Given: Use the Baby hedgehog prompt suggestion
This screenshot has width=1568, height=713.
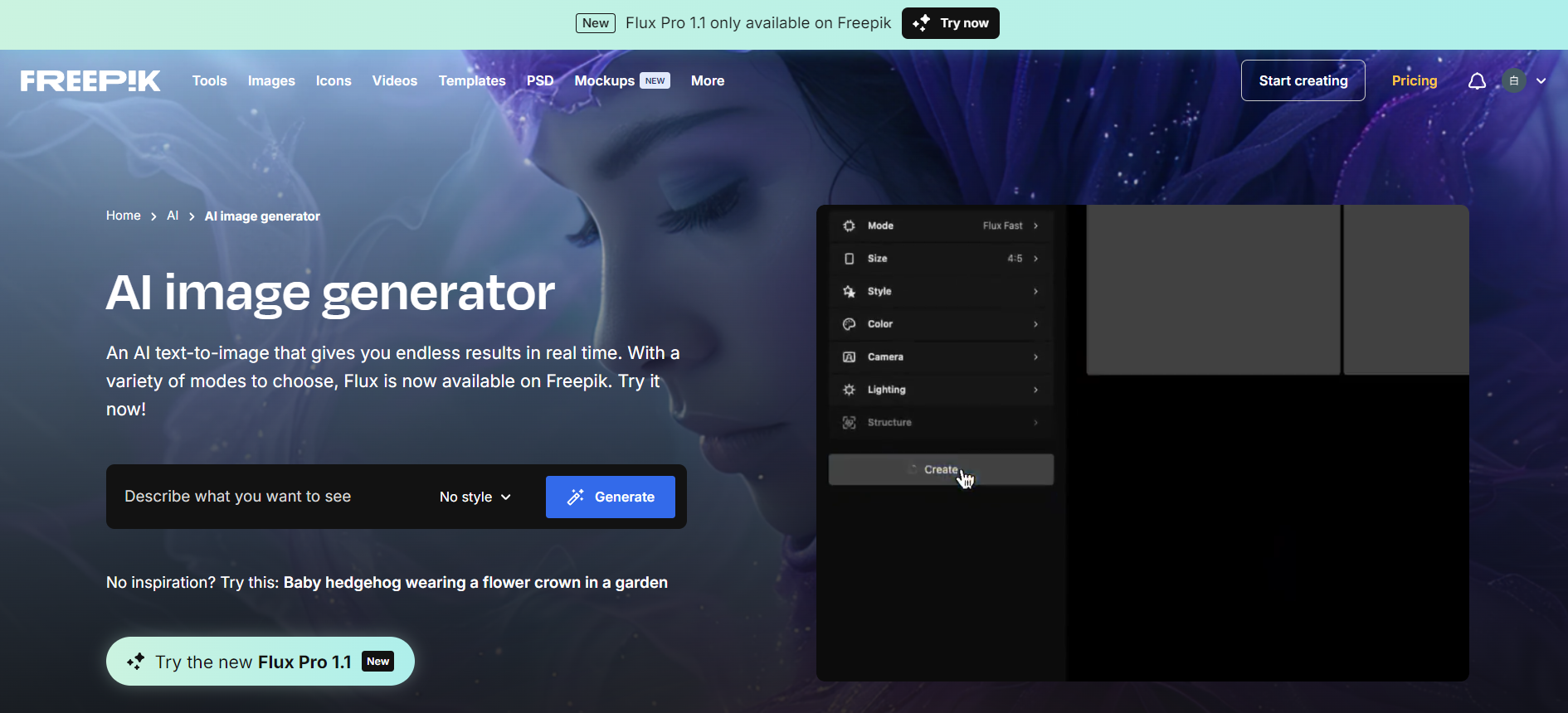Looking at the screenshot, I should point(475,582).
